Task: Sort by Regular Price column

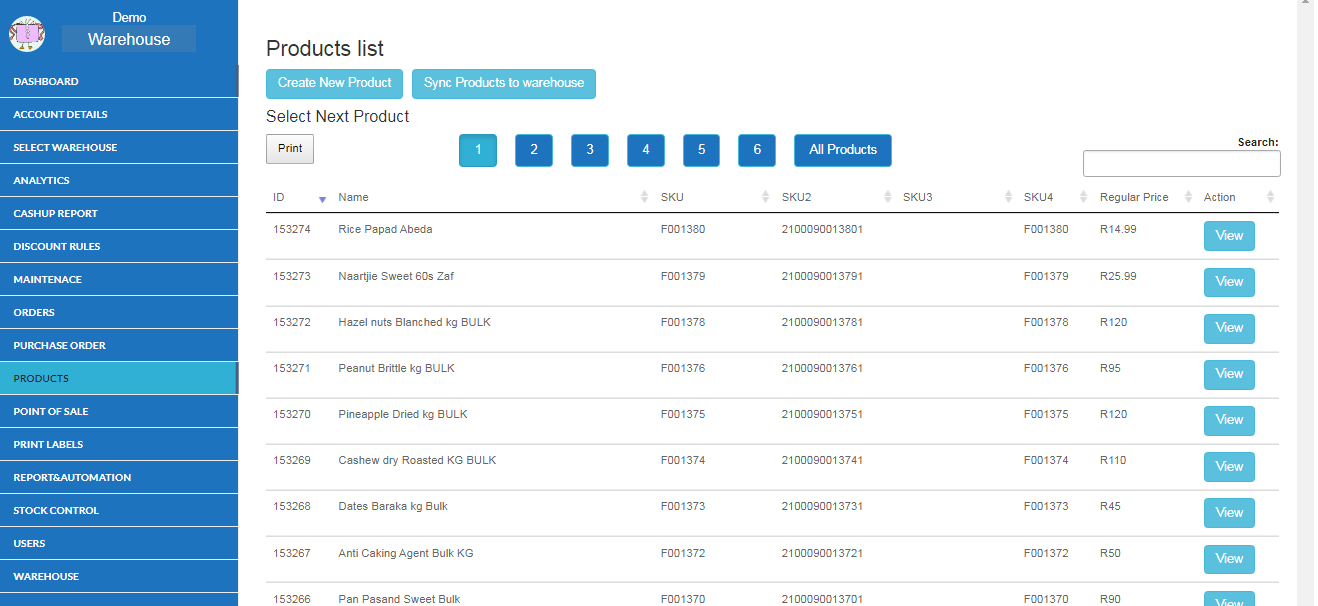Action: 1134,197
